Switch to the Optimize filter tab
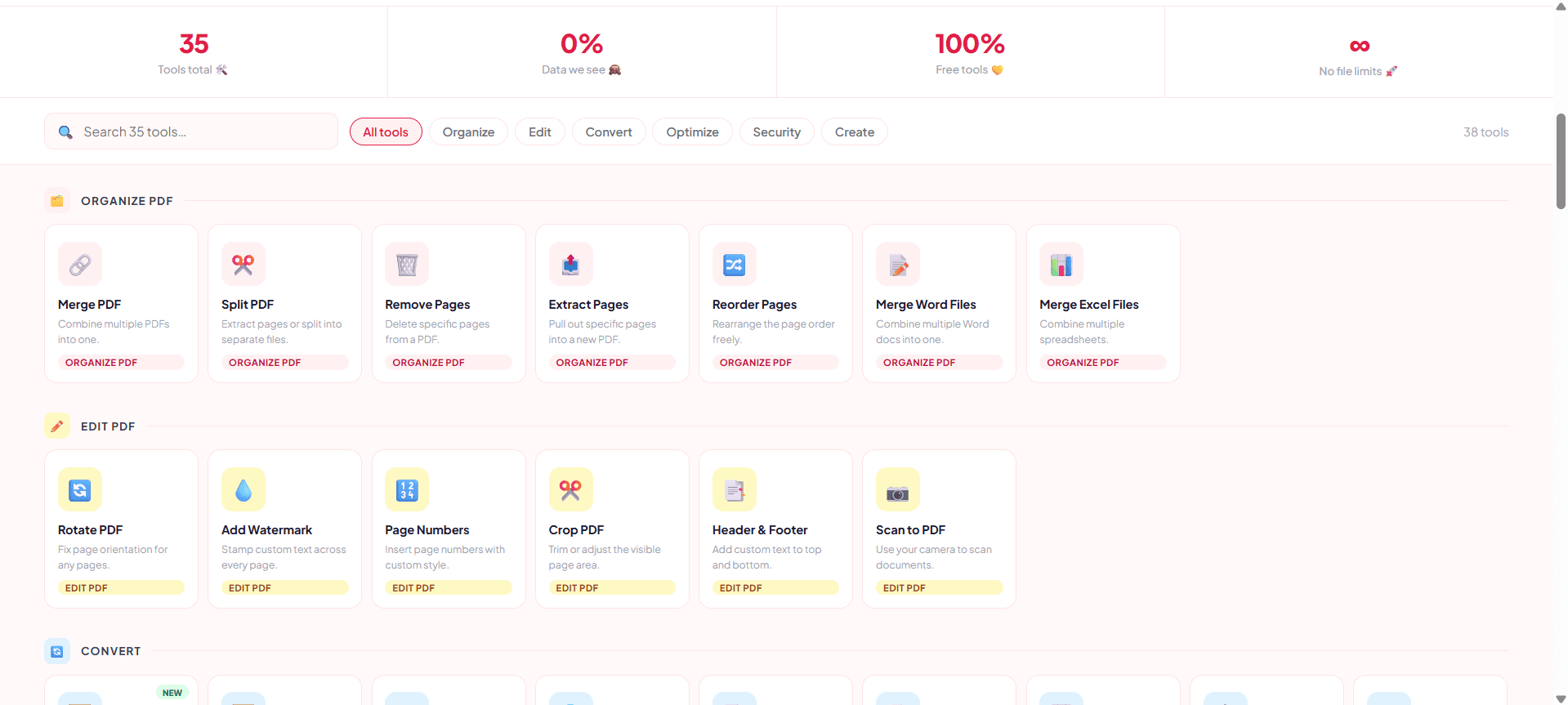 pyautogui.click(x=692, y=132)
